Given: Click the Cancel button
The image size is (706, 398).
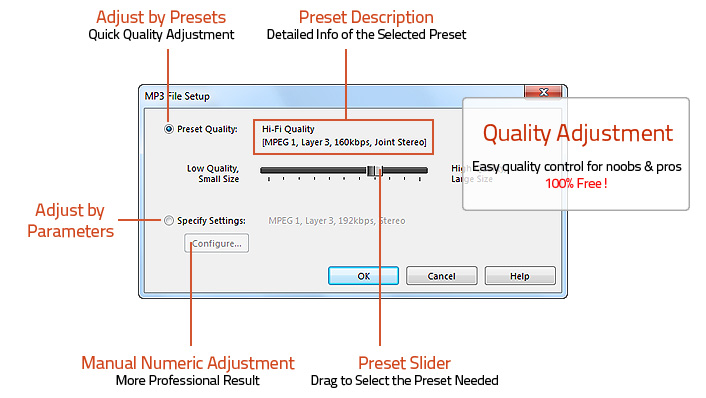Looking at the screenshot, I should [441, 276].
